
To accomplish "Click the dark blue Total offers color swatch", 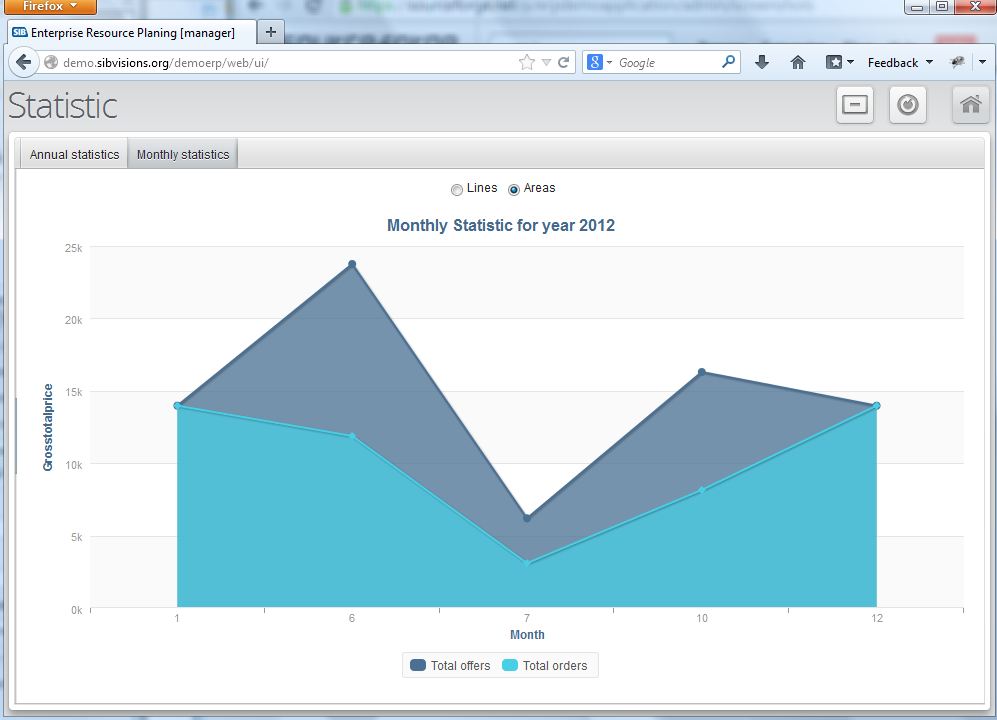I will pyautogui.click(x=419, y=665).
